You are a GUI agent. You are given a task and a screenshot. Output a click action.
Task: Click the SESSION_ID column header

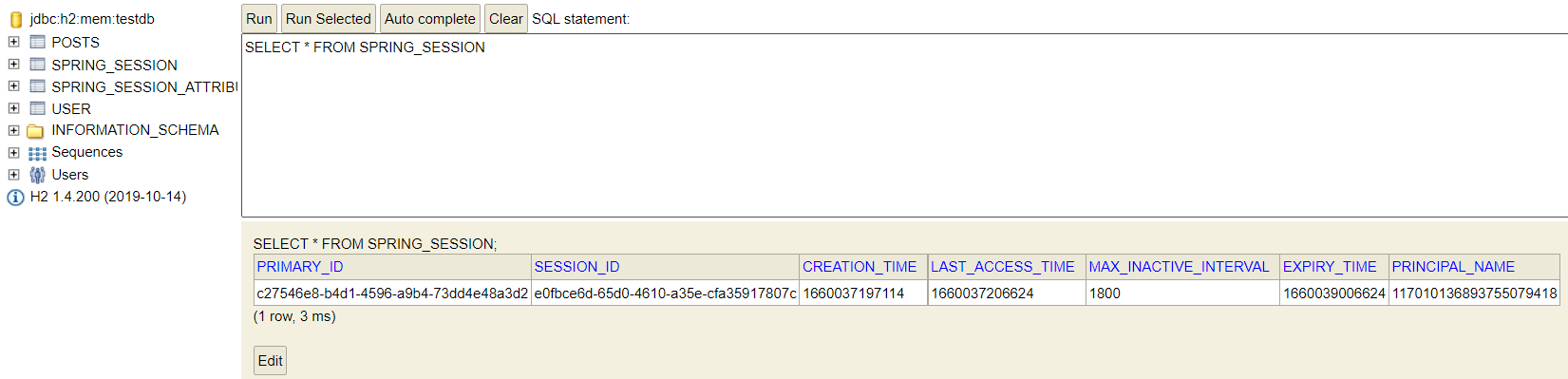[x=665, y=267]
